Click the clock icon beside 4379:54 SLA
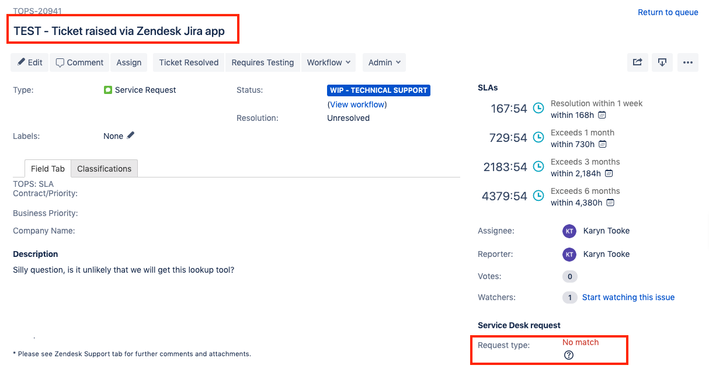 [x=538, y=196]
